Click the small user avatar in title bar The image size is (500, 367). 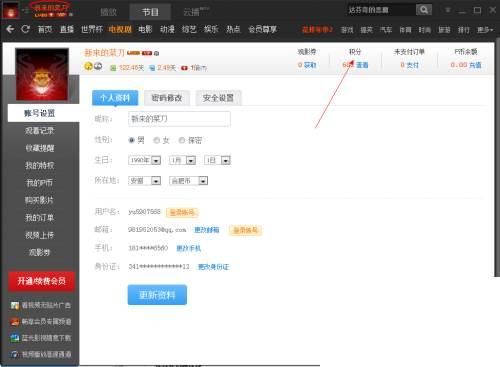coord(11,10)
